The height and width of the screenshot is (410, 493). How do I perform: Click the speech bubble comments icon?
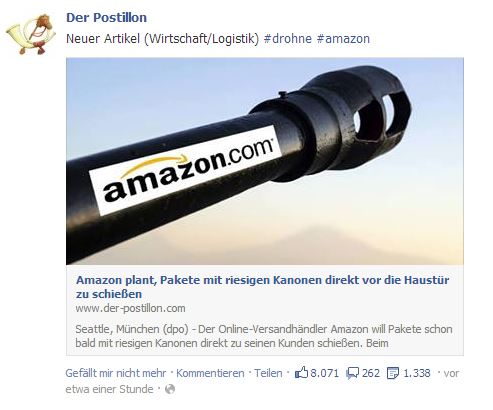click(x=353, y=373)
